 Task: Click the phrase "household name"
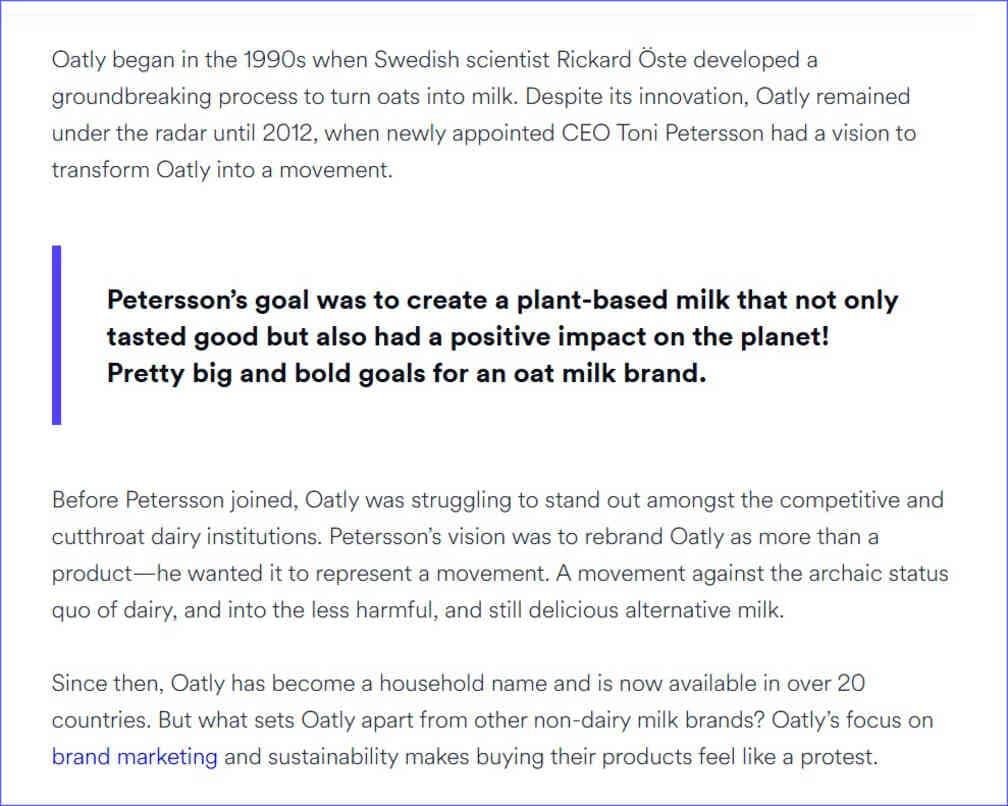(x=448, y=684)
